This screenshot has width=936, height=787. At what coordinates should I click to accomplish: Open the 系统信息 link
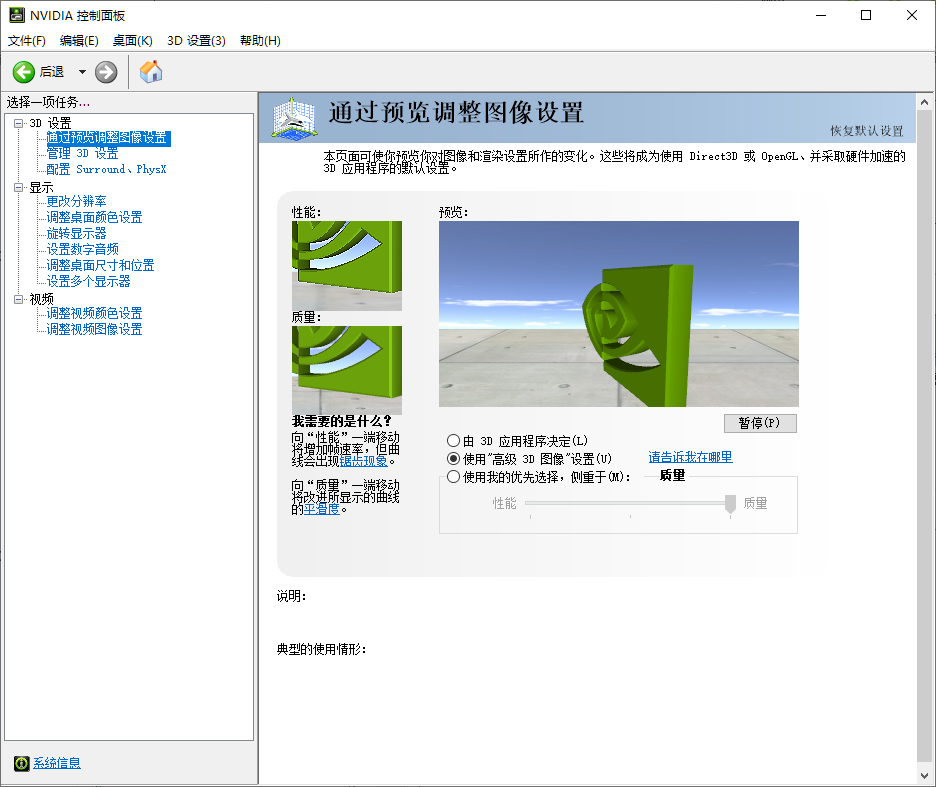click(57, 763)
